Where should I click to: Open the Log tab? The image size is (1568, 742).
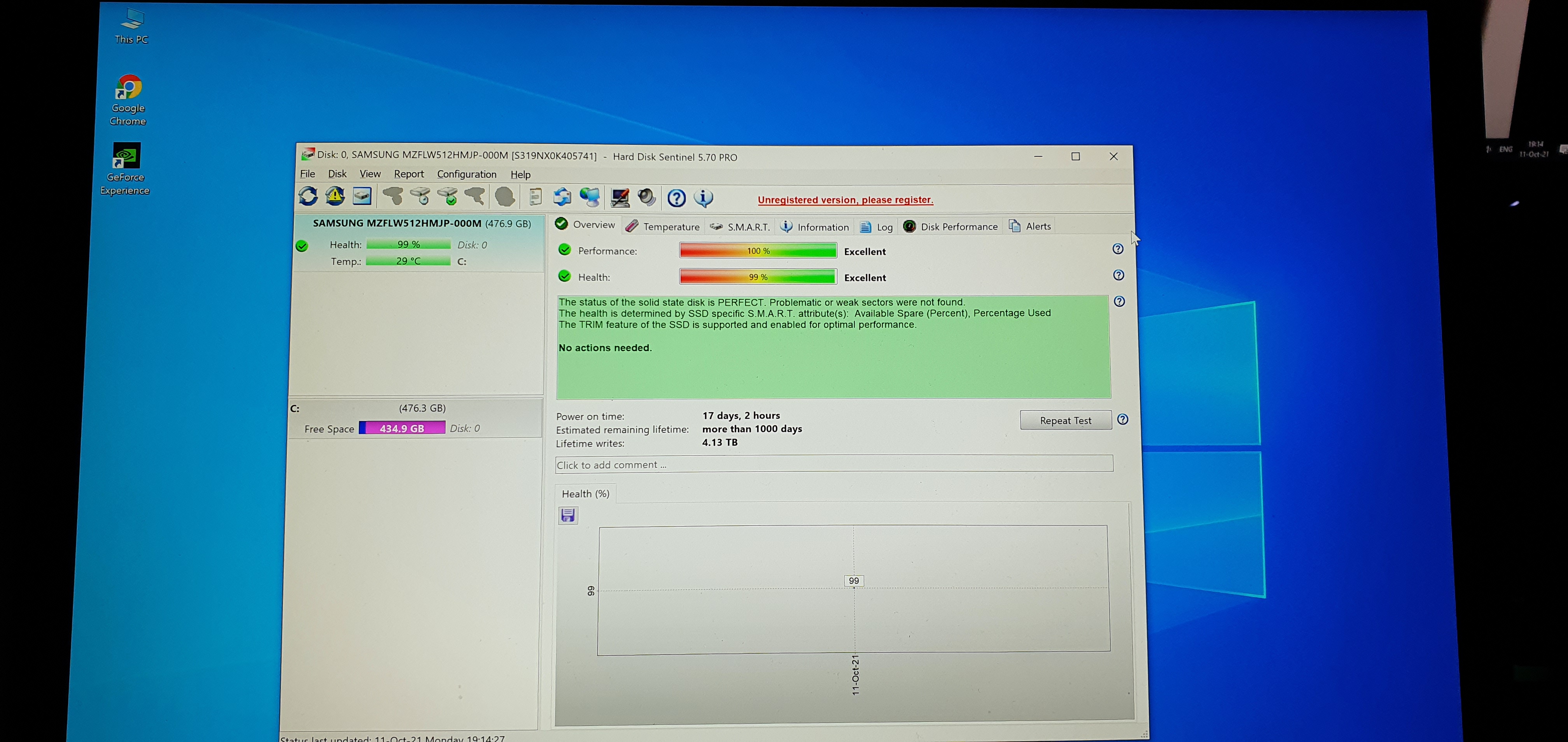tap(877, 227)
